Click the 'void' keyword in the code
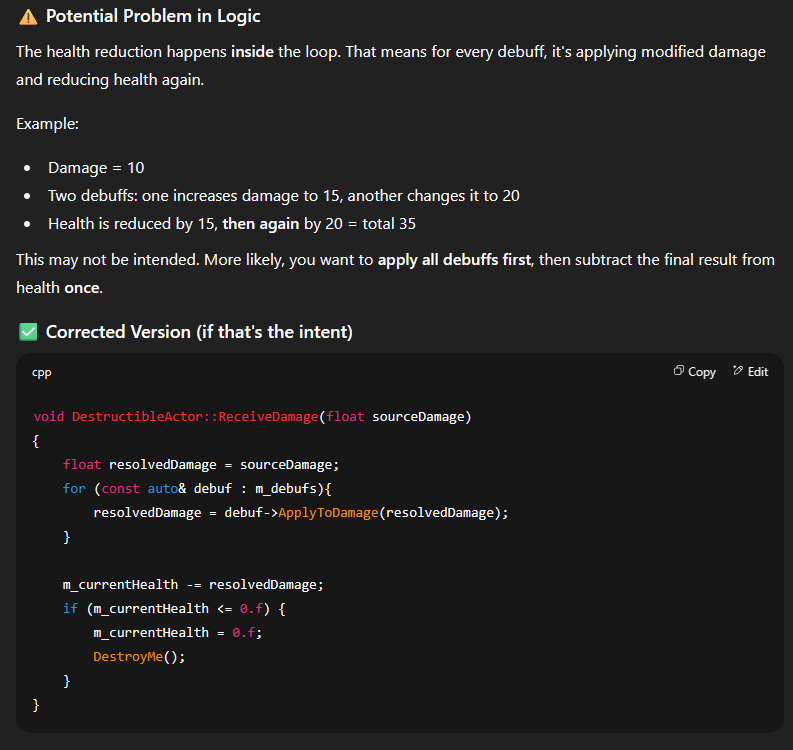 (x=49, y=417)
